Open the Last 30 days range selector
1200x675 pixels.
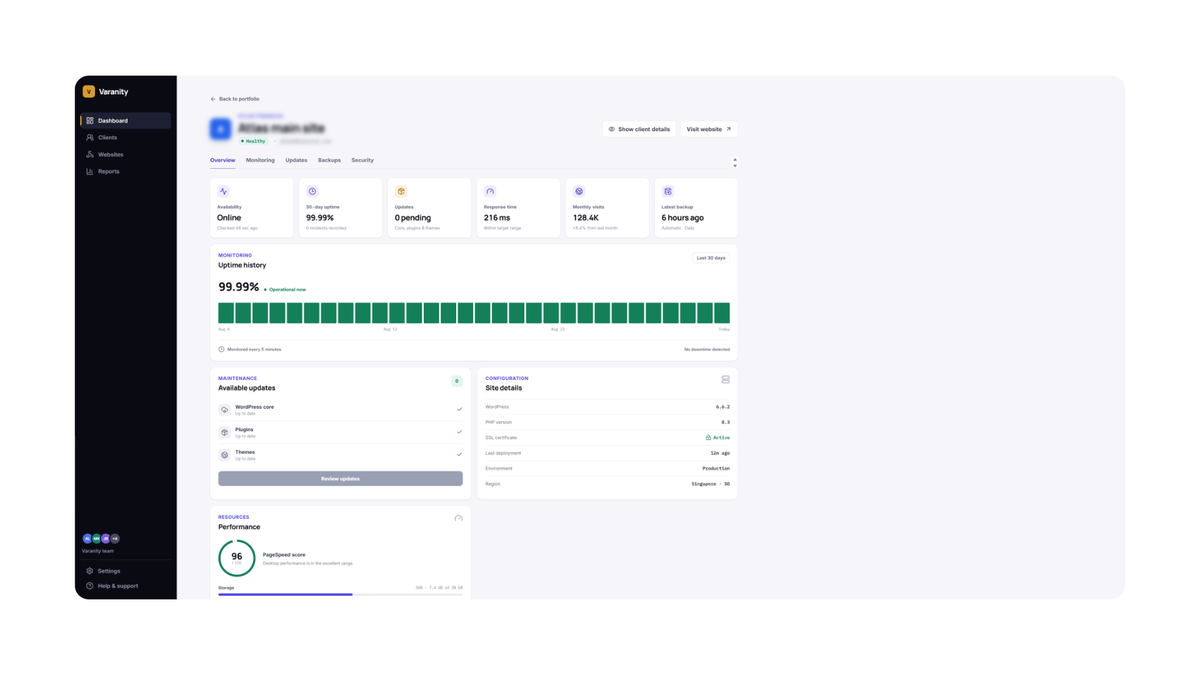[711, 258]
